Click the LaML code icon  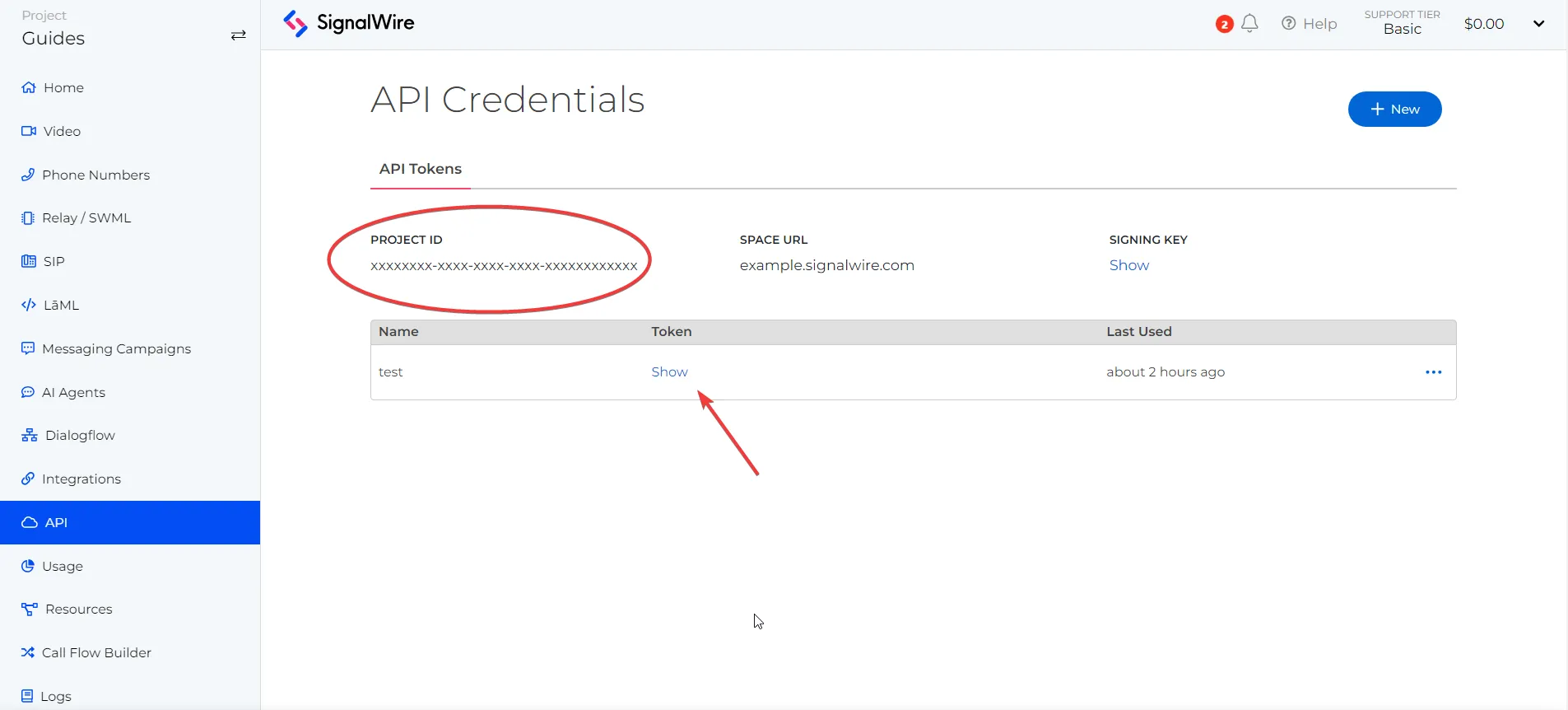tap(29, 305)
